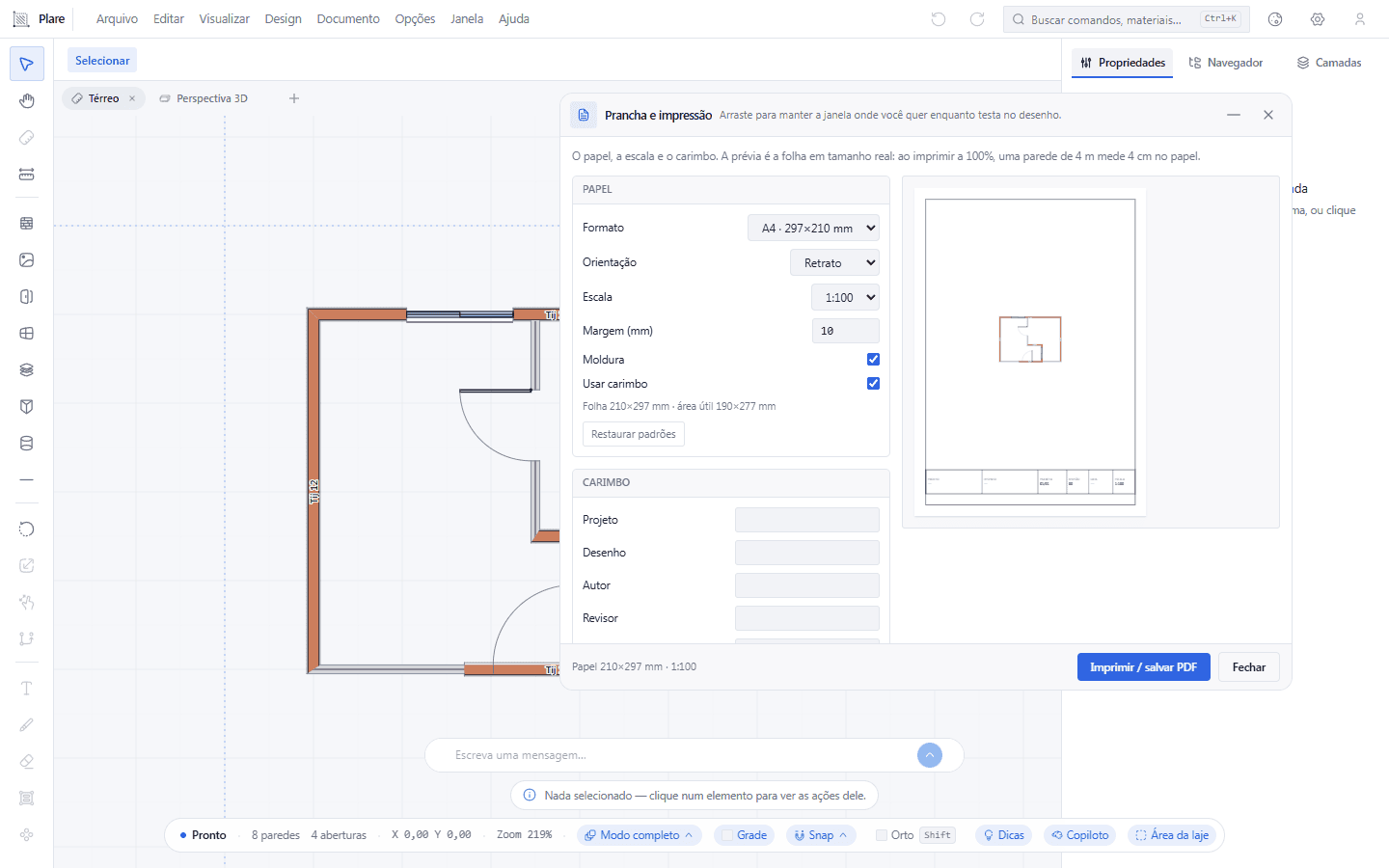Toggle the Dicas hints pill

point(1003,835)
